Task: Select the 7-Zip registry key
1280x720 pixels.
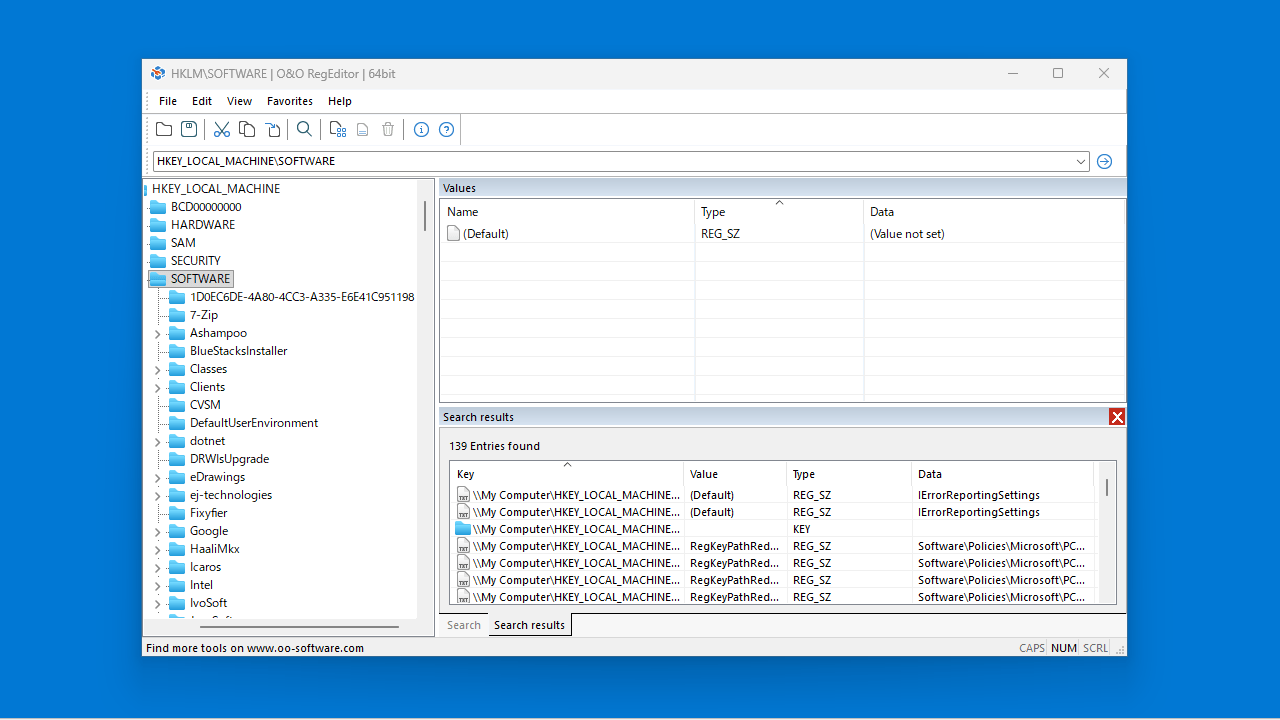Action: click(x=204, y=315)
